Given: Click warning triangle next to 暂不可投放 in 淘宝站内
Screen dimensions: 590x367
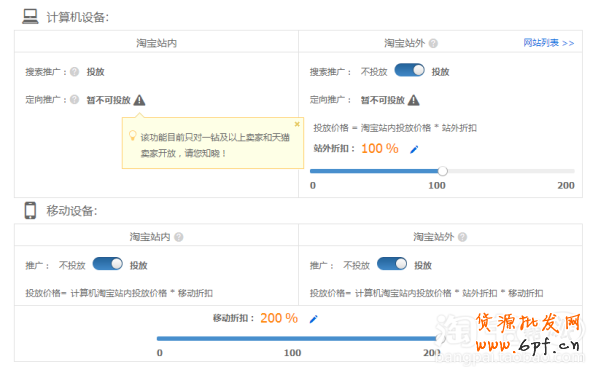Looking at the screenshot, I should point(139,100).
